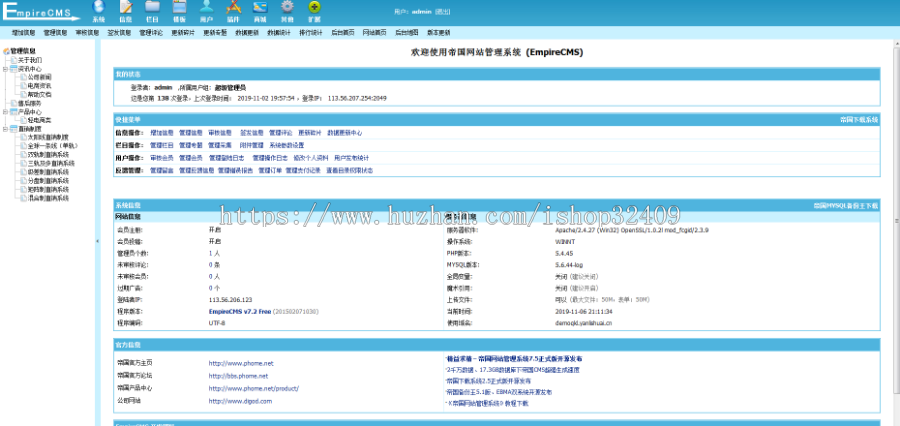Open 管理评论 in the submenu bar
Viewport: 900px width, 426px height.
coord(151,33)
